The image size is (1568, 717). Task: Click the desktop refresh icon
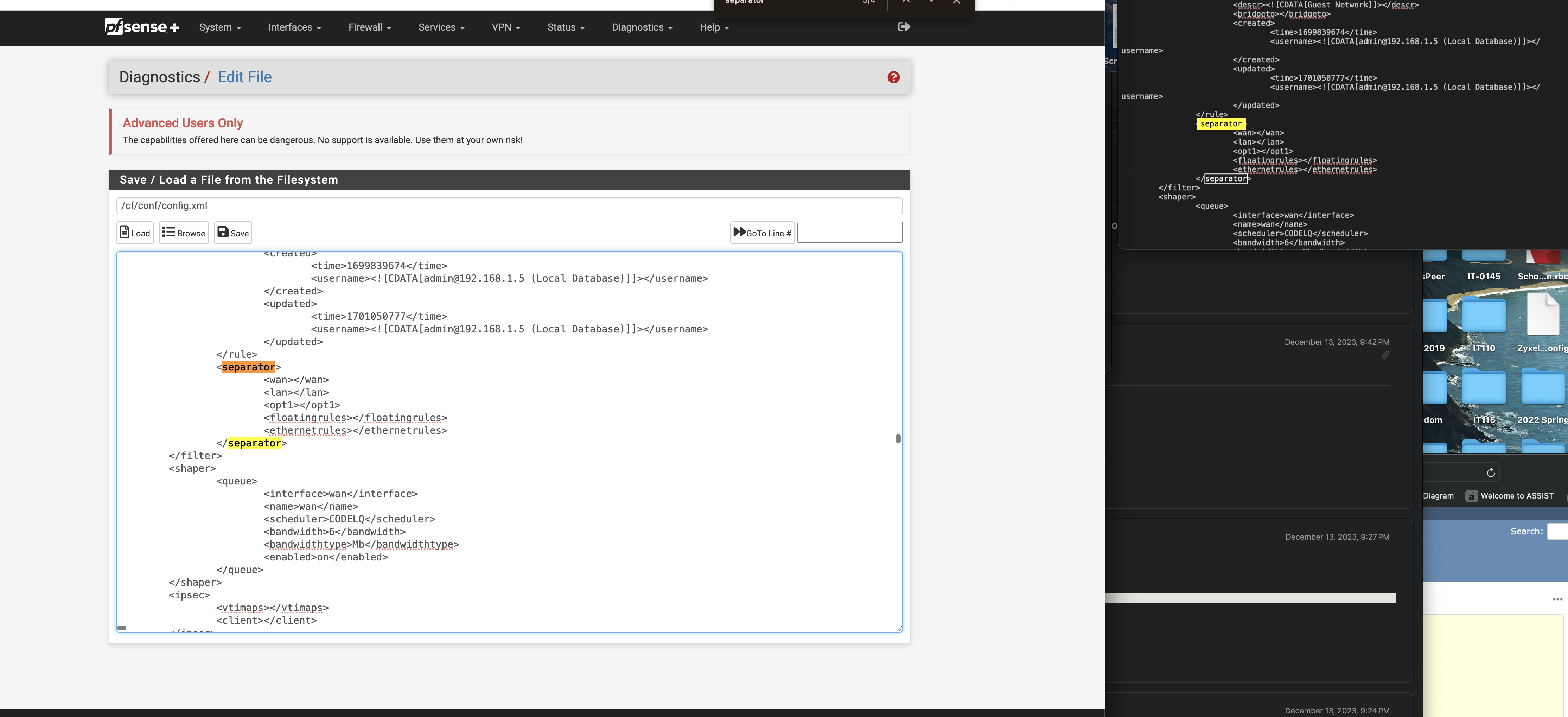pyautogui.click(x=1491, y=473)
